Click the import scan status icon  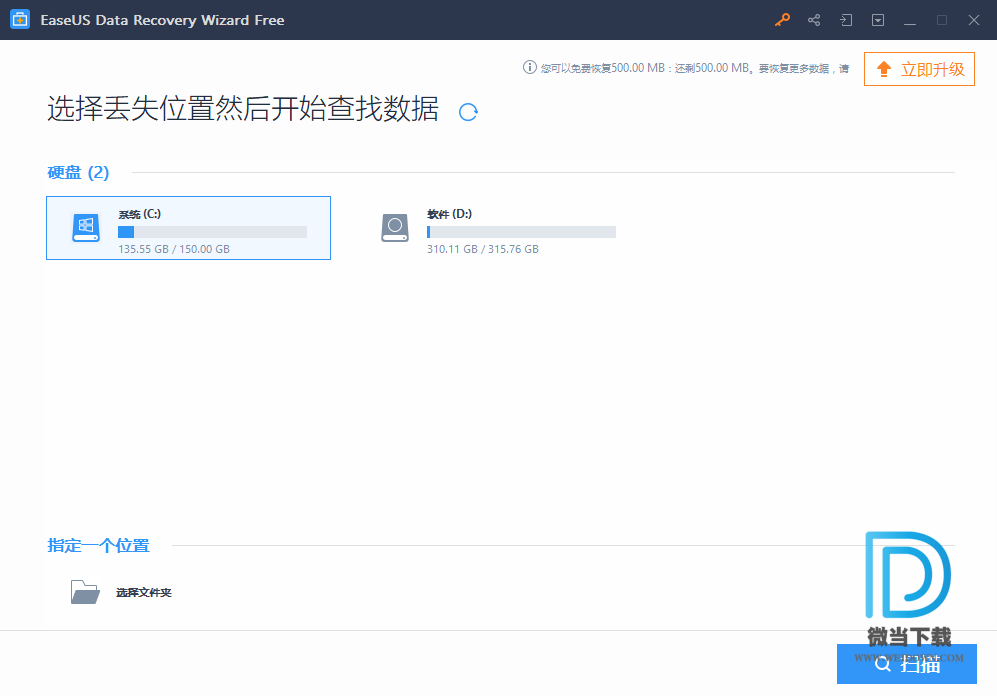(846, 20)
